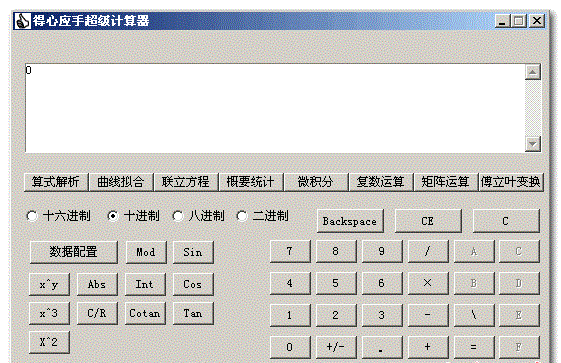Click the wide C clear button

(x=506, y=221)
